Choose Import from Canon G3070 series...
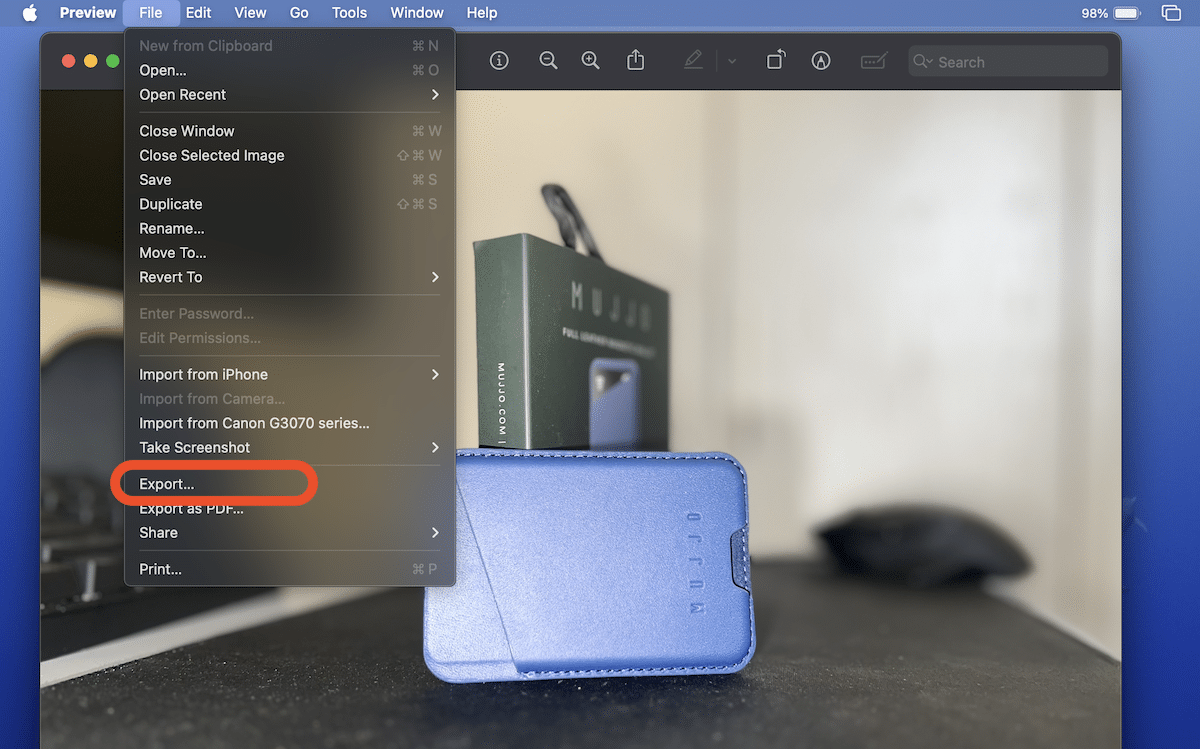 pyautogui.click(x=290, y=423)
